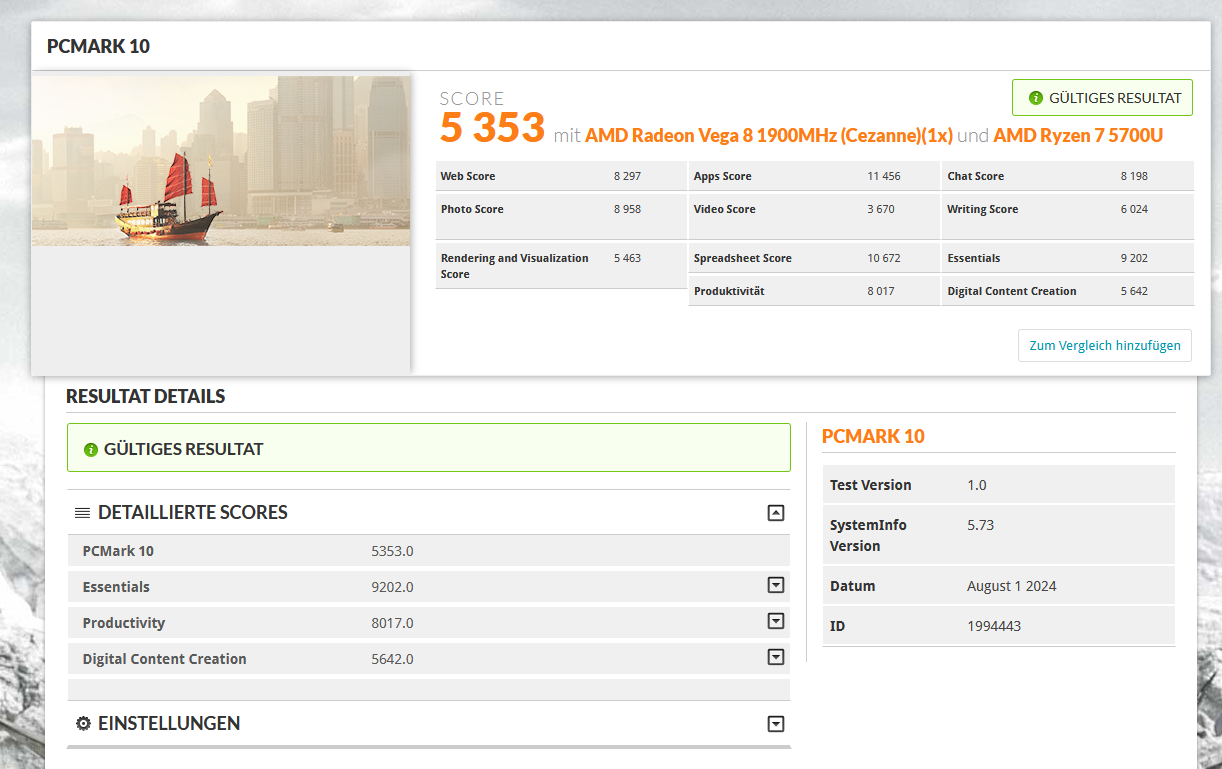
Task: Click the green icon in the result details banner
Action: (x=91, y=449)
